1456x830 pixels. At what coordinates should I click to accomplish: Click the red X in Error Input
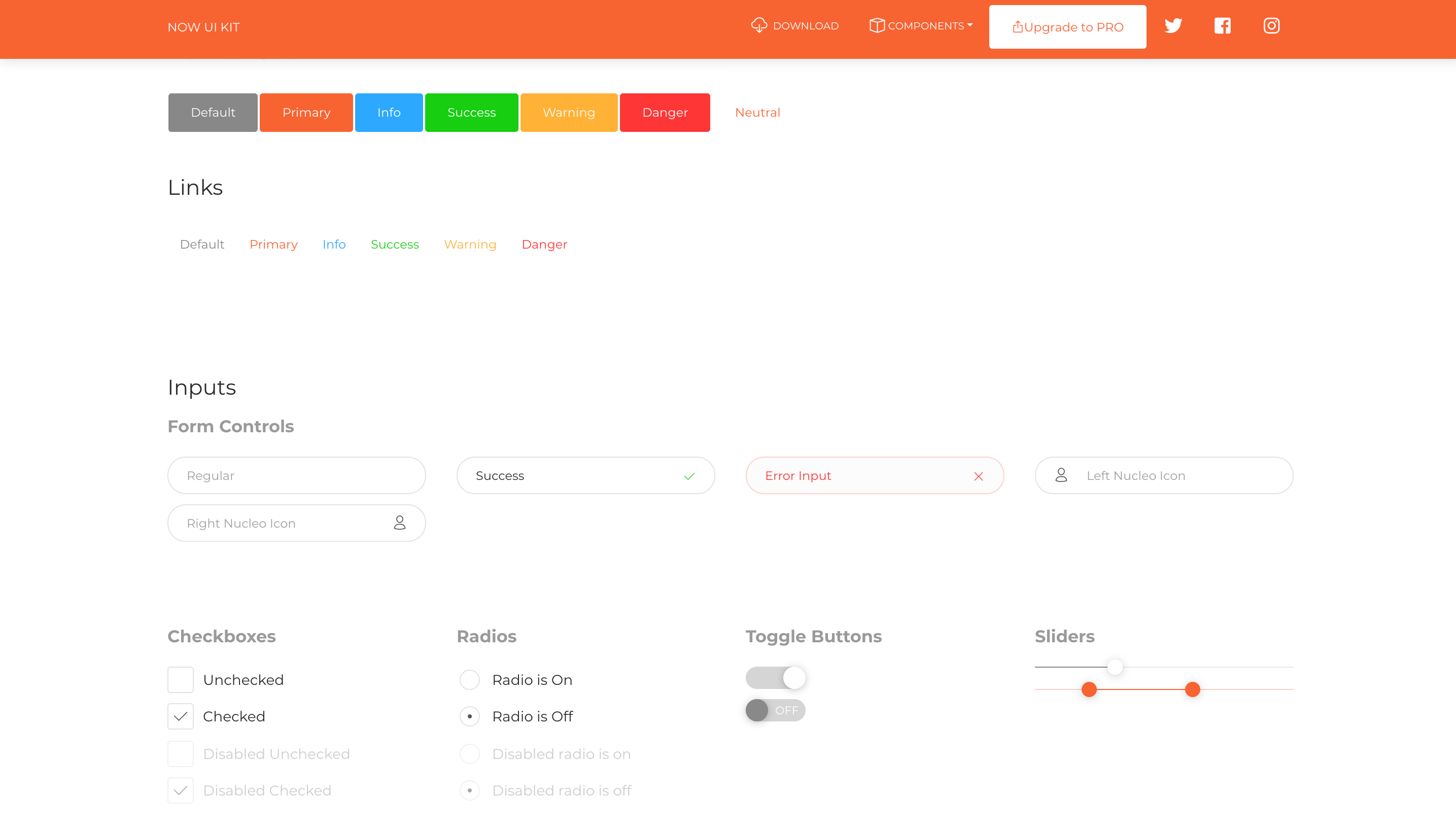(x=978, y=476)
